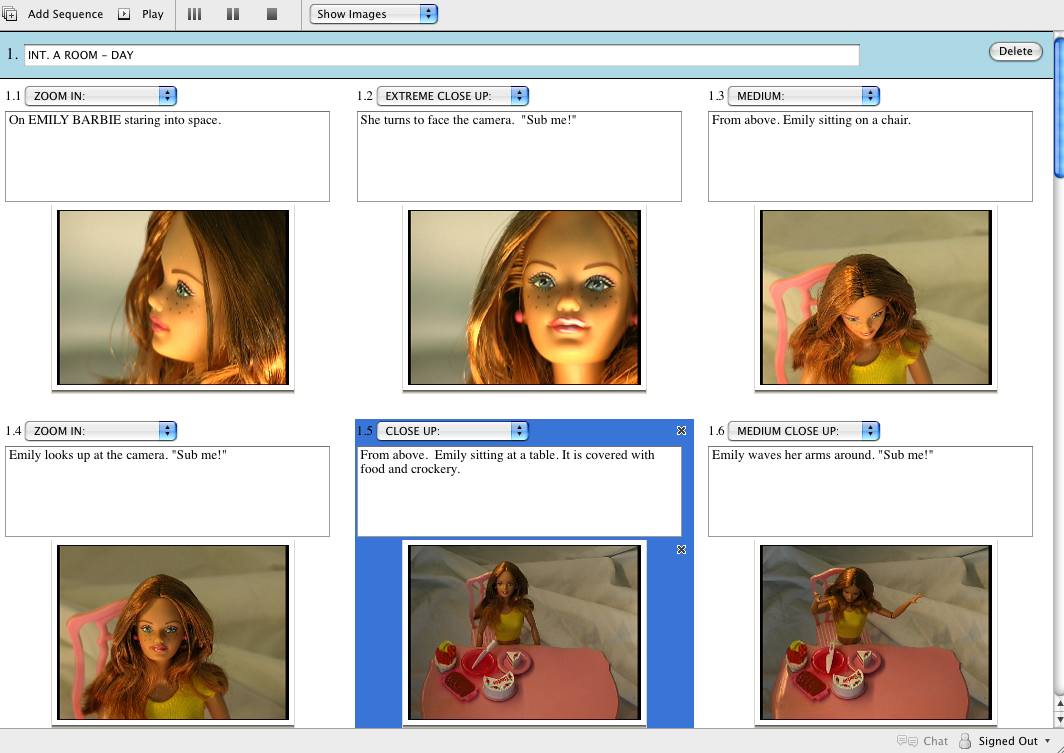The image size is (1064, 753).
Task: Click shot number 1.6 label
Action: (x=716, y=431)
